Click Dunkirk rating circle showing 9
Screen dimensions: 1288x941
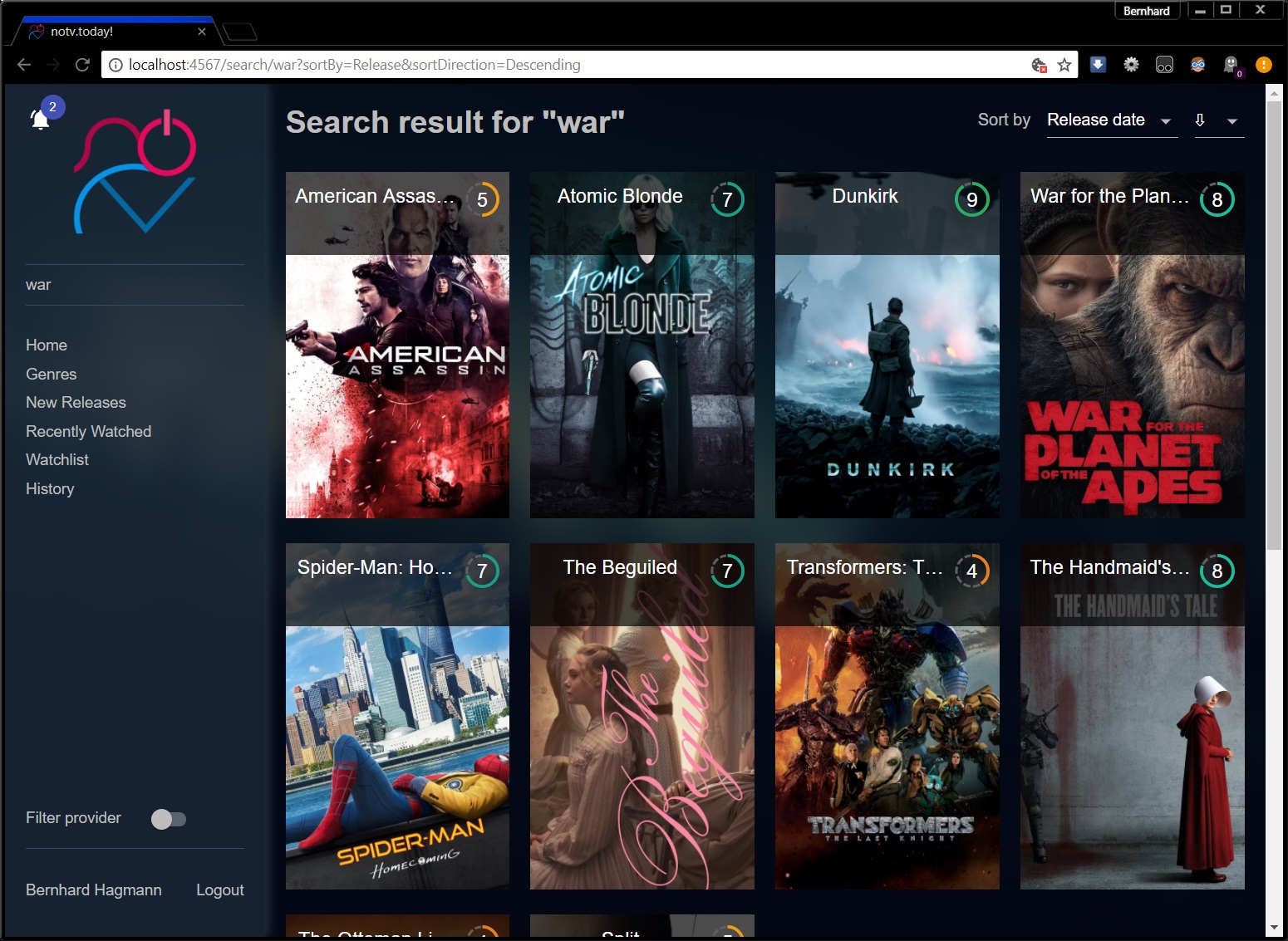[971, 199]
